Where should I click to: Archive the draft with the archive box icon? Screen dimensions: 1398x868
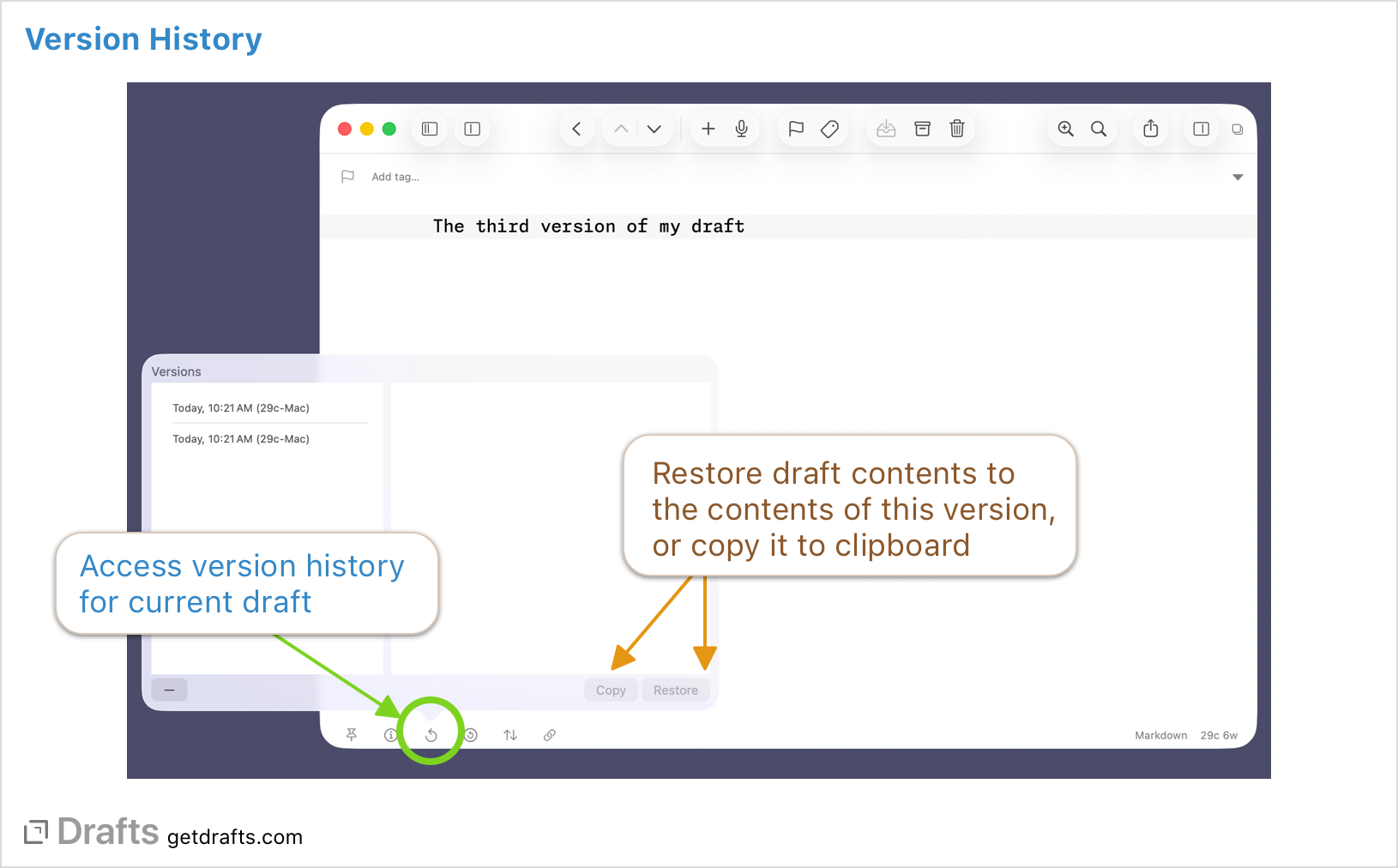point(922,129)
